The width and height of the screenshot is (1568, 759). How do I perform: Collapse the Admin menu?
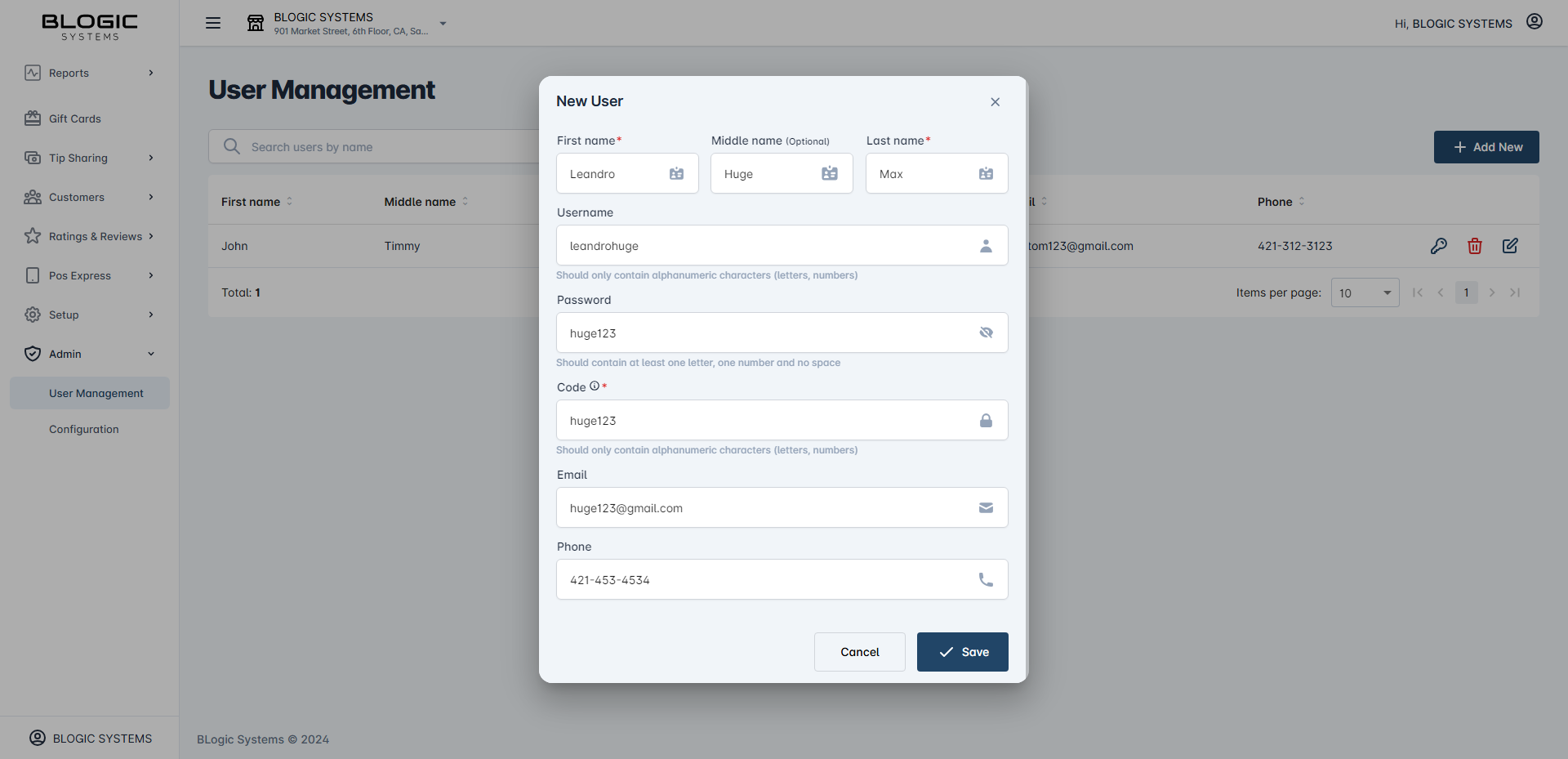coord(89,354)
